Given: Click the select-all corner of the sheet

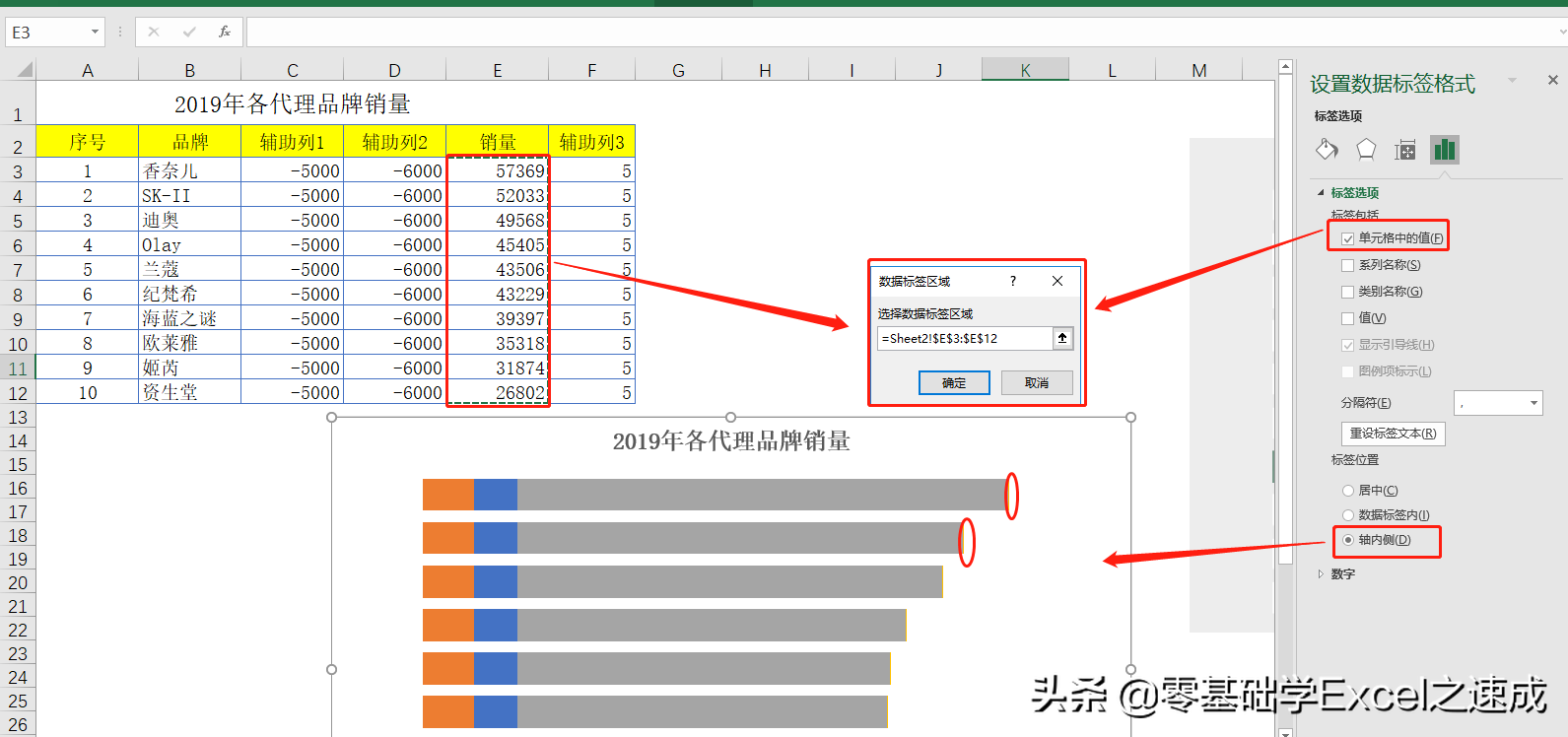Looking at the screenshot, I should click(x=24, y=69).
